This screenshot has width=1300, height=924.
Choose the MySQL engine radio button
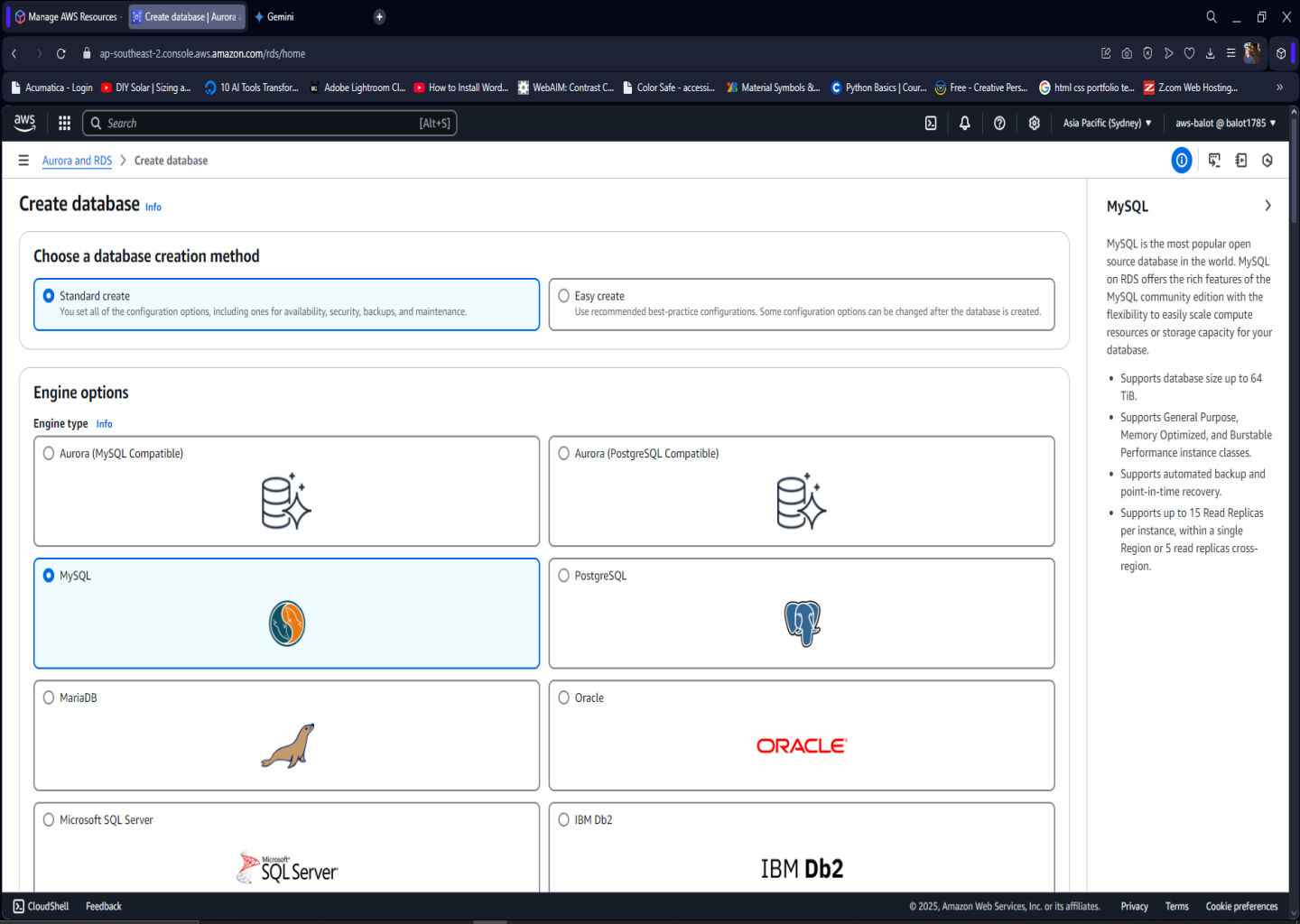49,576
